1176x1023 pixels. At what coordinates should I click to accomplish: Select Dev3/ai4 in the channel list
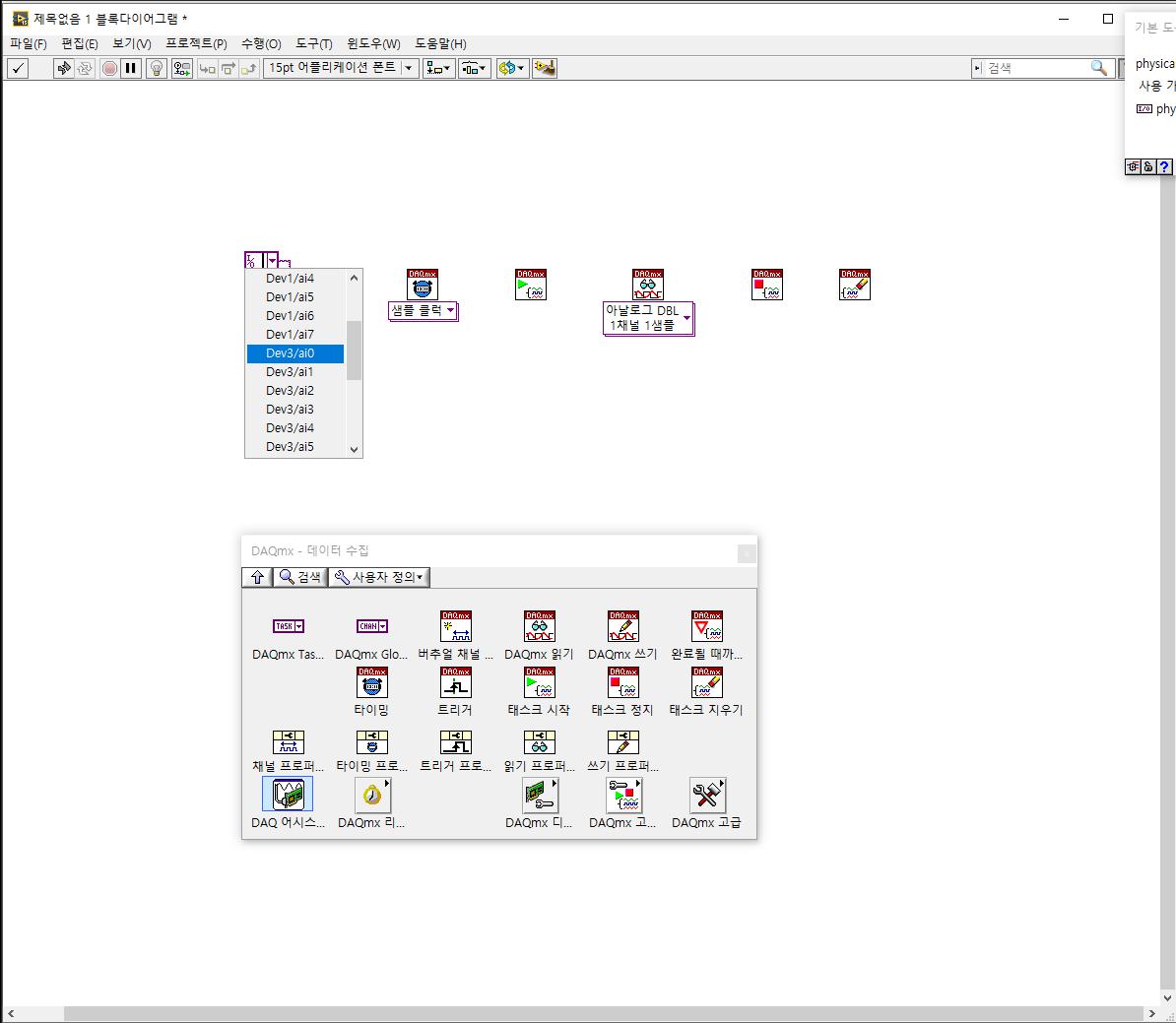tap(295, 428)
